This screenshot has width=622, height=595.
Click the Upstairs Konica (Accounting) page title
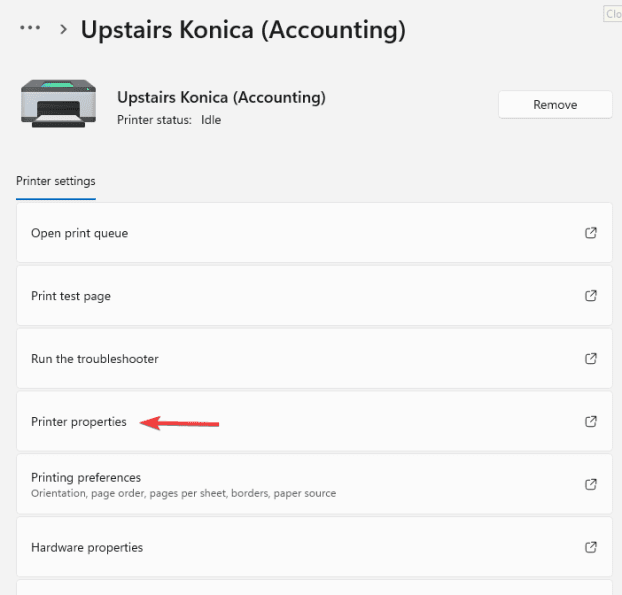[243, 30]
